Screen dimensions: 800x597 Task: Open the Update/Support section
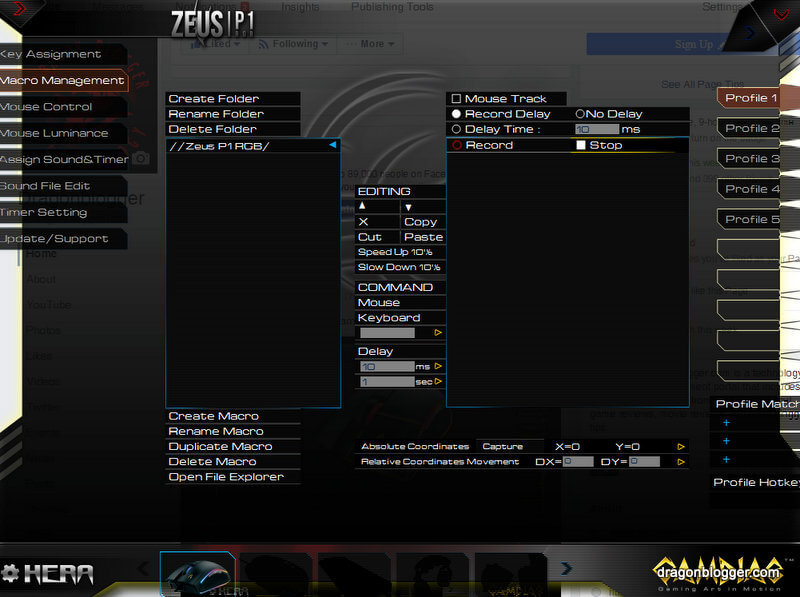[x=62, y=239]
